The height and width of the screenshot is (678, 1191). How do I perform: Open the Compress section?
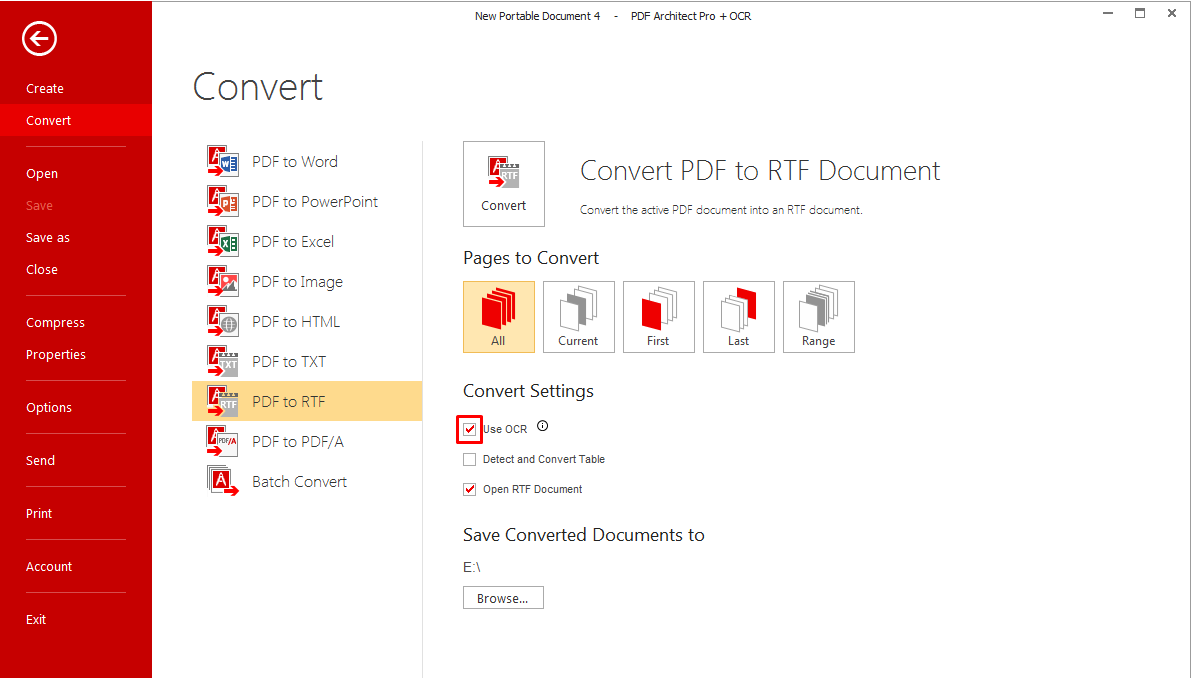[x=55, y=323]
